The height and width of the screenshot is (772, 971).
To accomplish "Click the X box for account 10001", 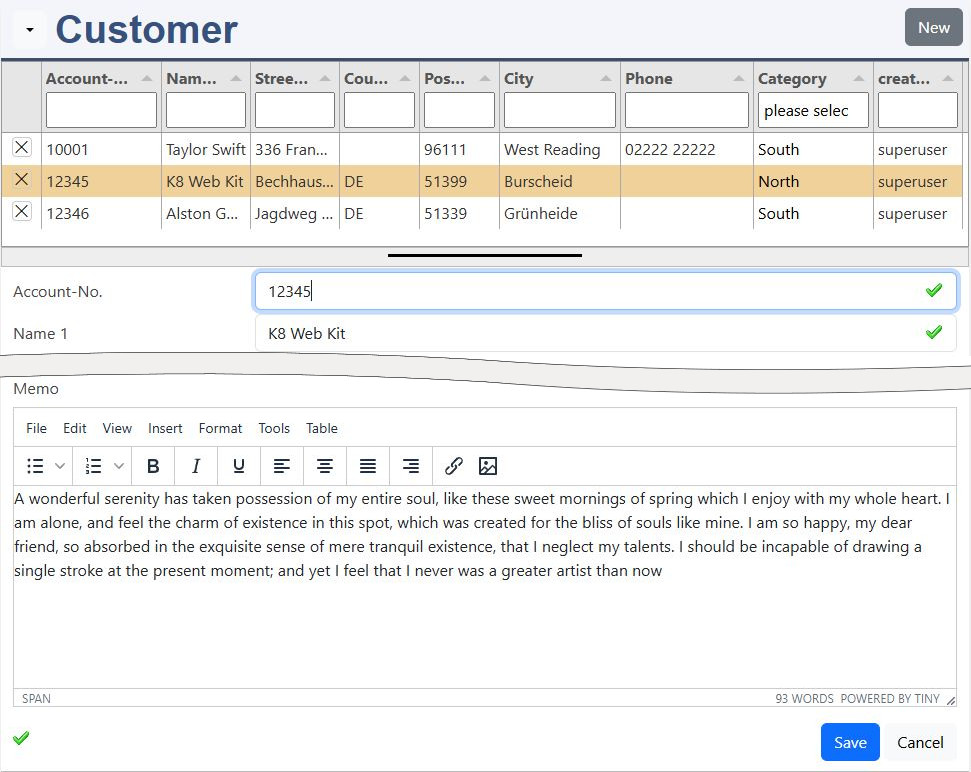I will tap(21, 148).
